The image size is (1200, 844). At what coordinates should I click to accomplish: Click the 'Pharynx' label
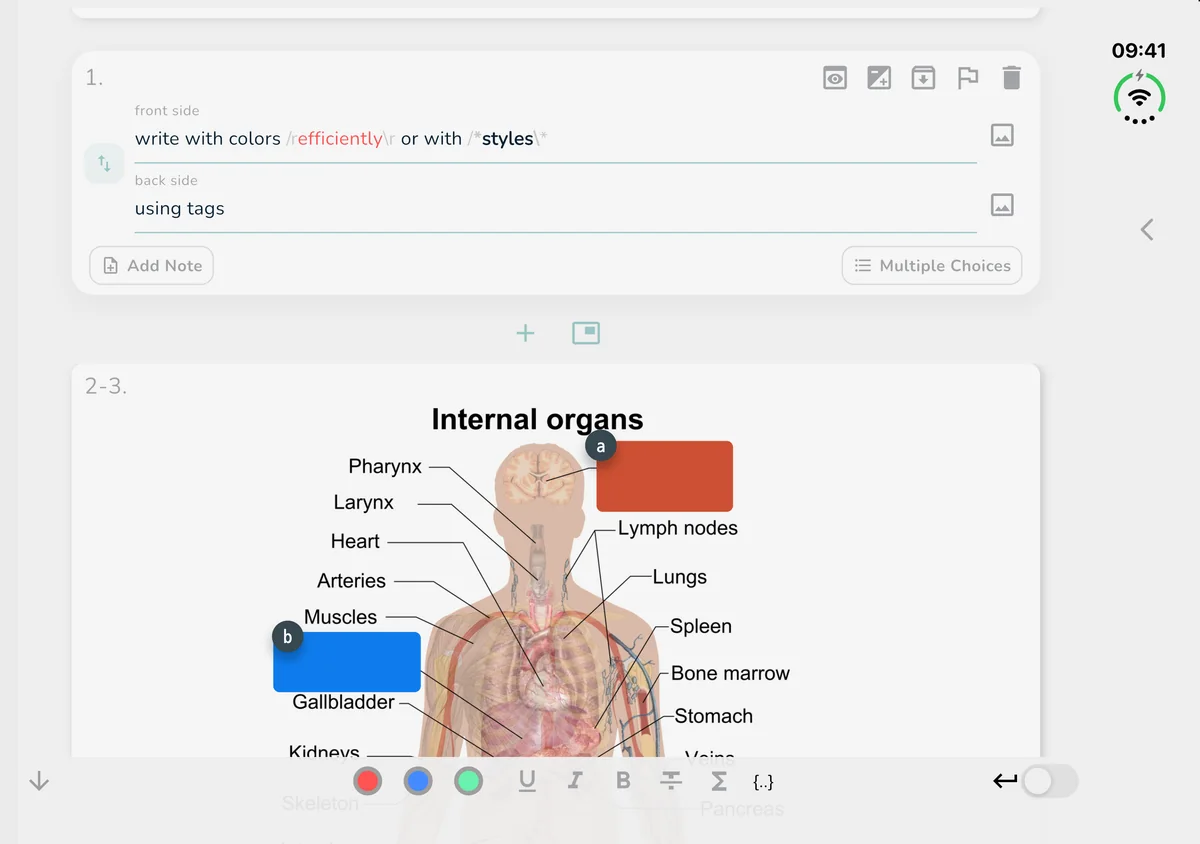(x=385, y=467)
